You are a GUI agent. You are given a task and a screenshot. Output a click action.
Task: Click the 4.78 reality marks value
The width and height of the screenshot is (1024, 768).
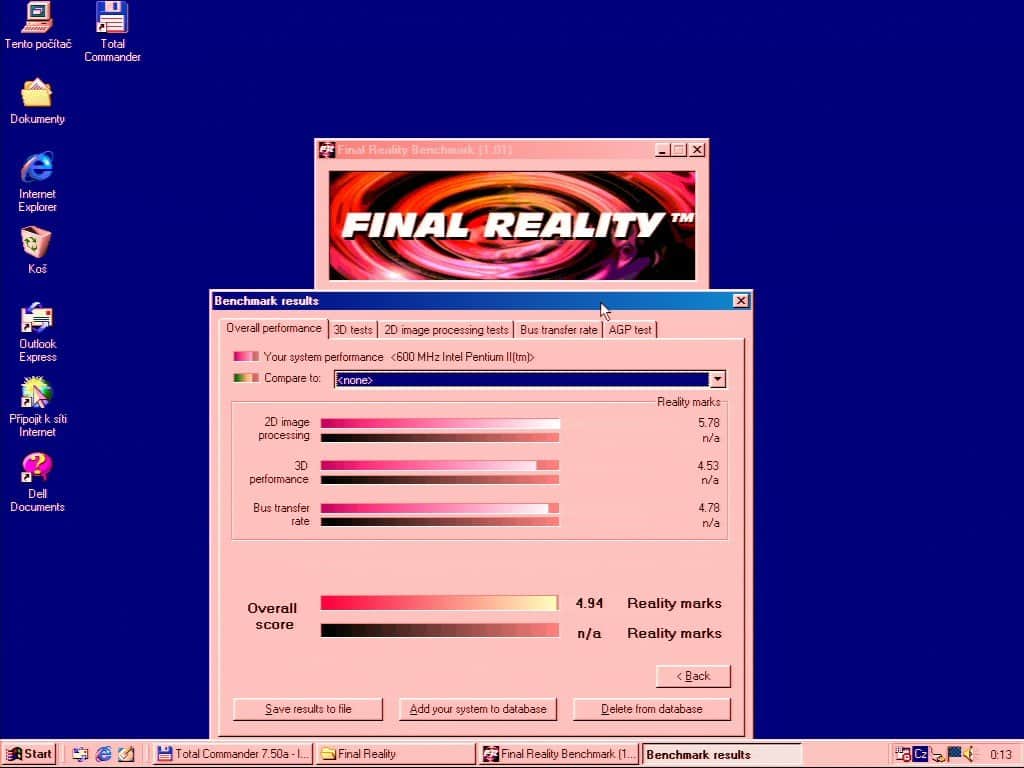click(709, 507)
